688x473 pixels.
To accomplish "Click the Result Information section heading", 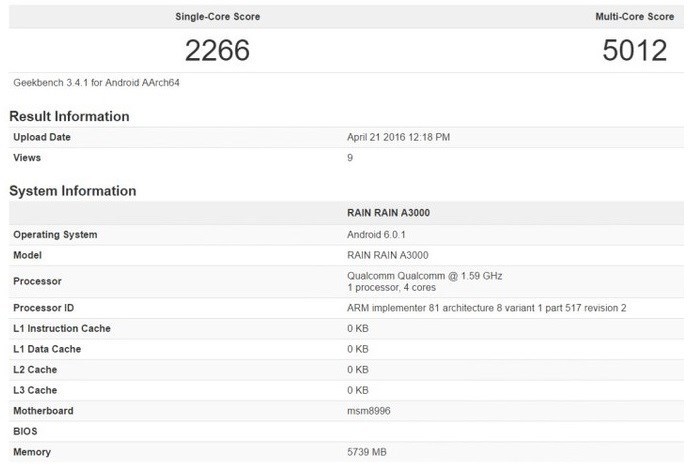I will pyautogui.click(x=69, y=116).
